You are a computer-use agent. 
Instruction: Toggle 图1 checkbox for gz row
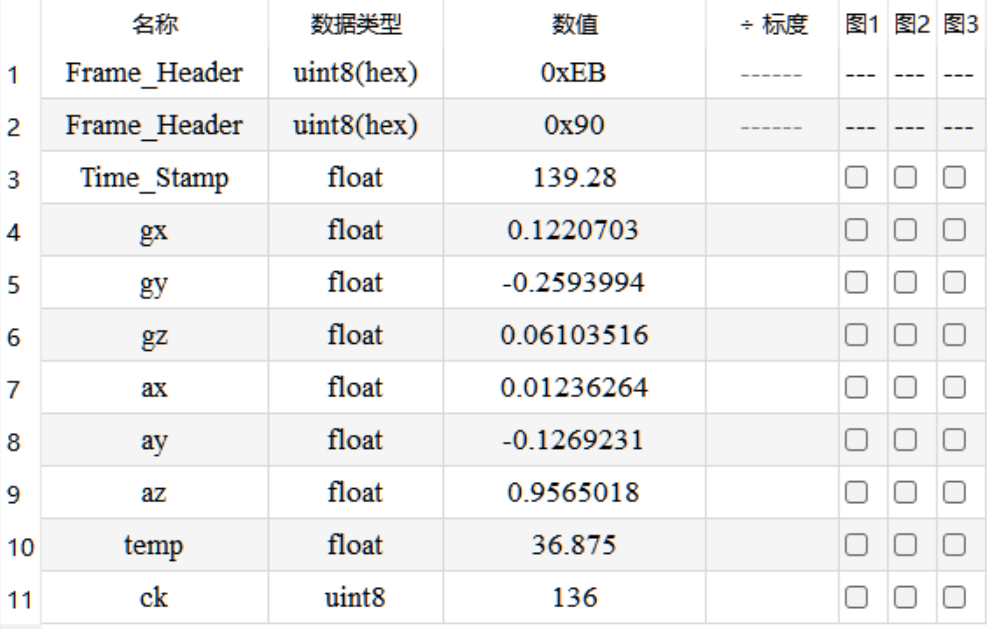coord(856,335)
